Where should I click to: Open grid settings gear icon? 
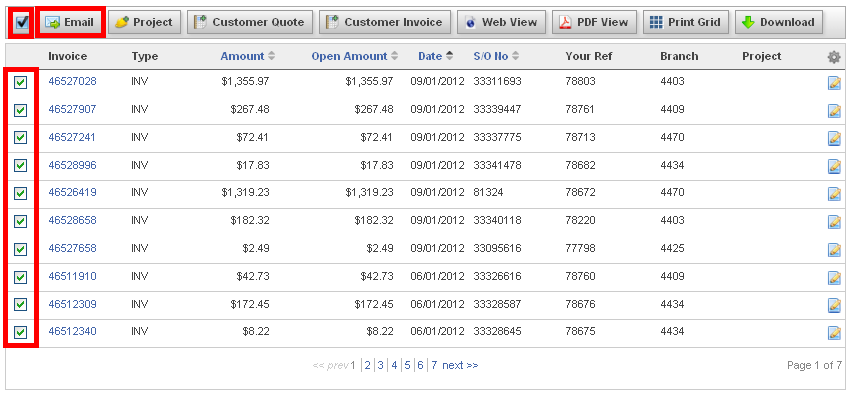[834, 57]
